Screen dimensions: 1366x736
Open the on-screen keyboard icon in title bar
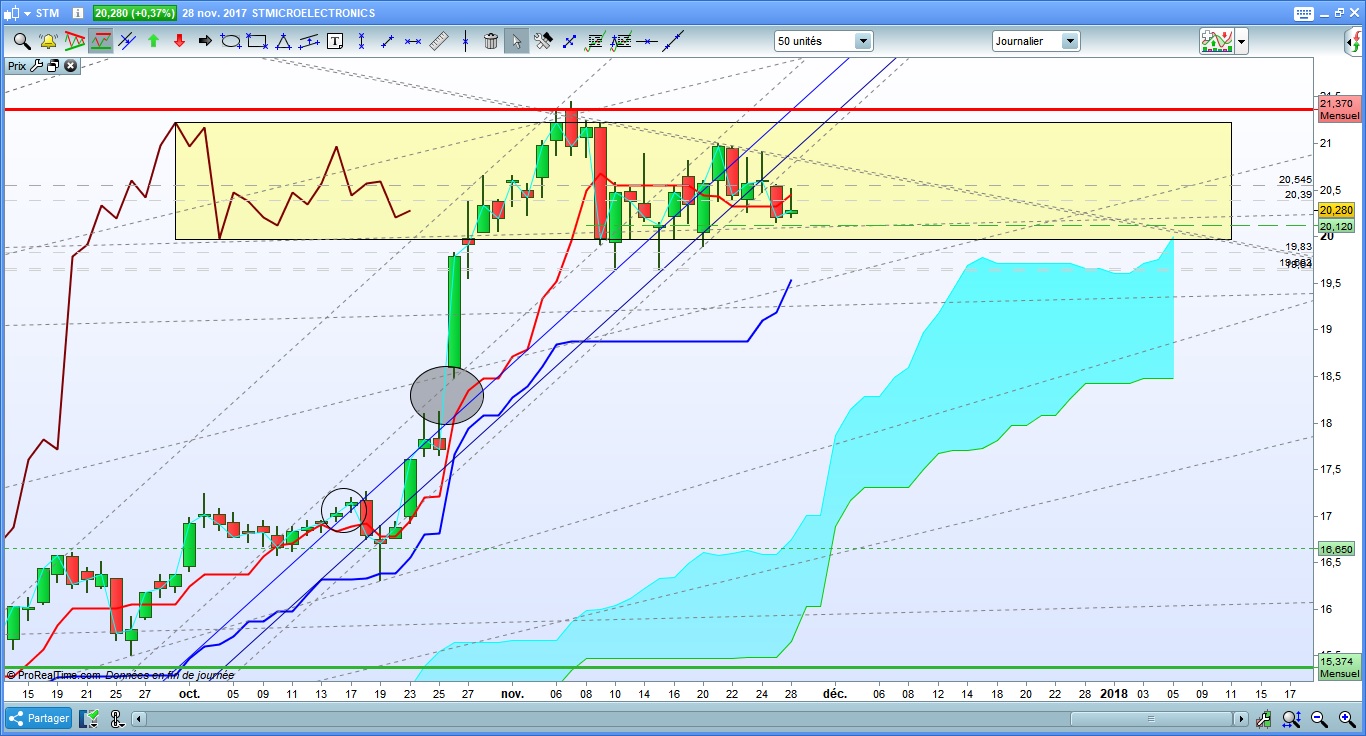[x=1302, y=13]
